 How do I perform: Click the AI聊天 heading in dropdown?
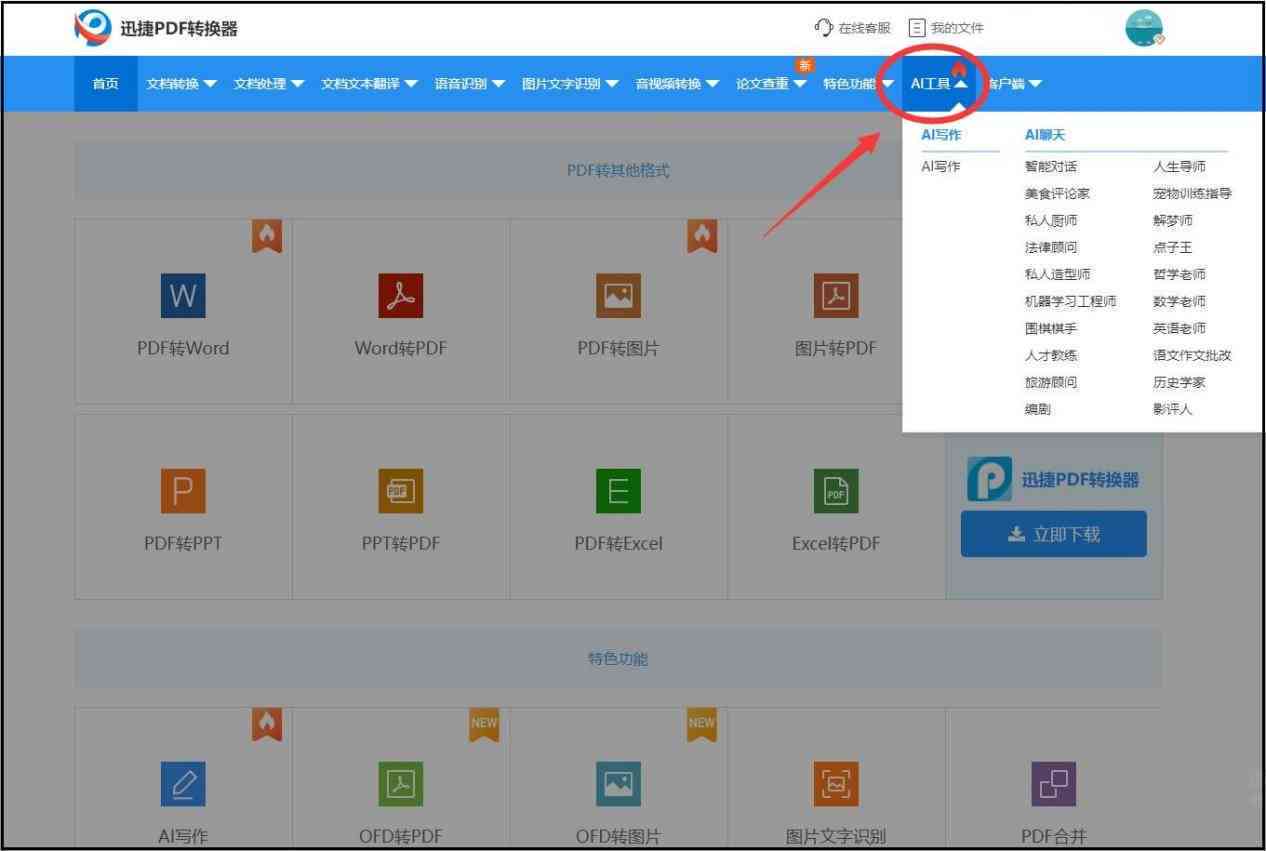click(x=1045, y=135)
